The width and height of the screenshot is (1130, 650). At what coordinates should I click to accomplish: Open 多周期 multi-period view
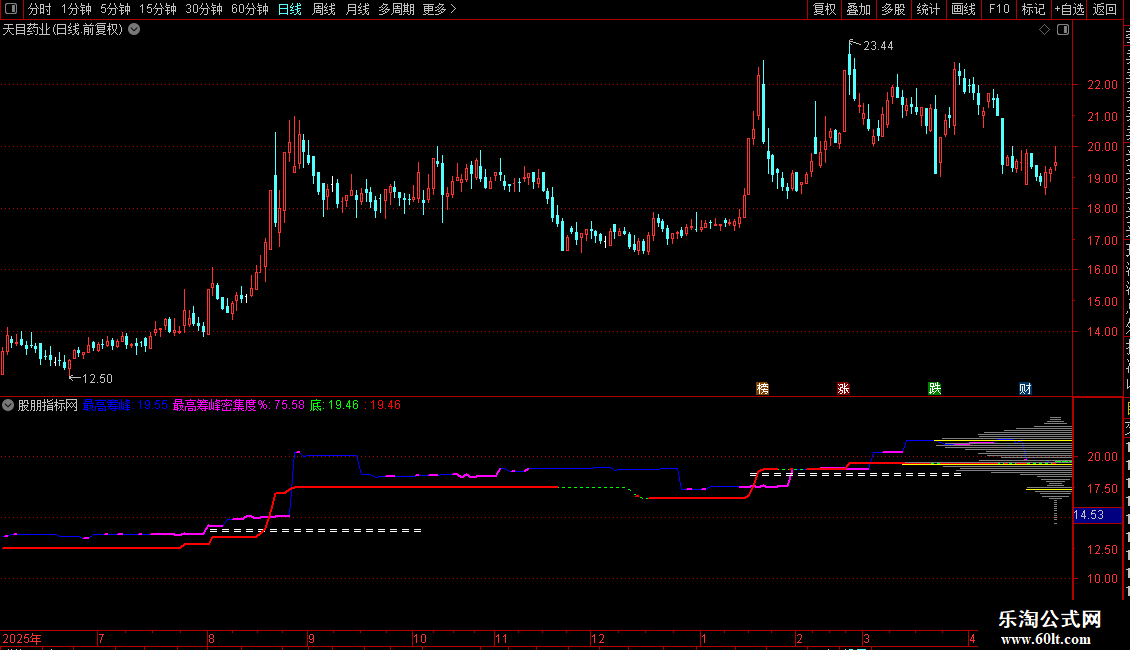[x=396, y=9]
